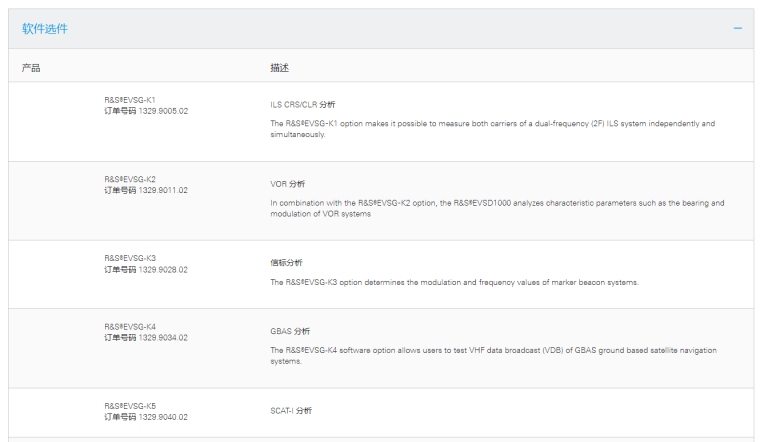This screenshot has width=760, height=442.
Task: Open the R&S®EVSG-K4 product link
Action: tap(130, 327)
